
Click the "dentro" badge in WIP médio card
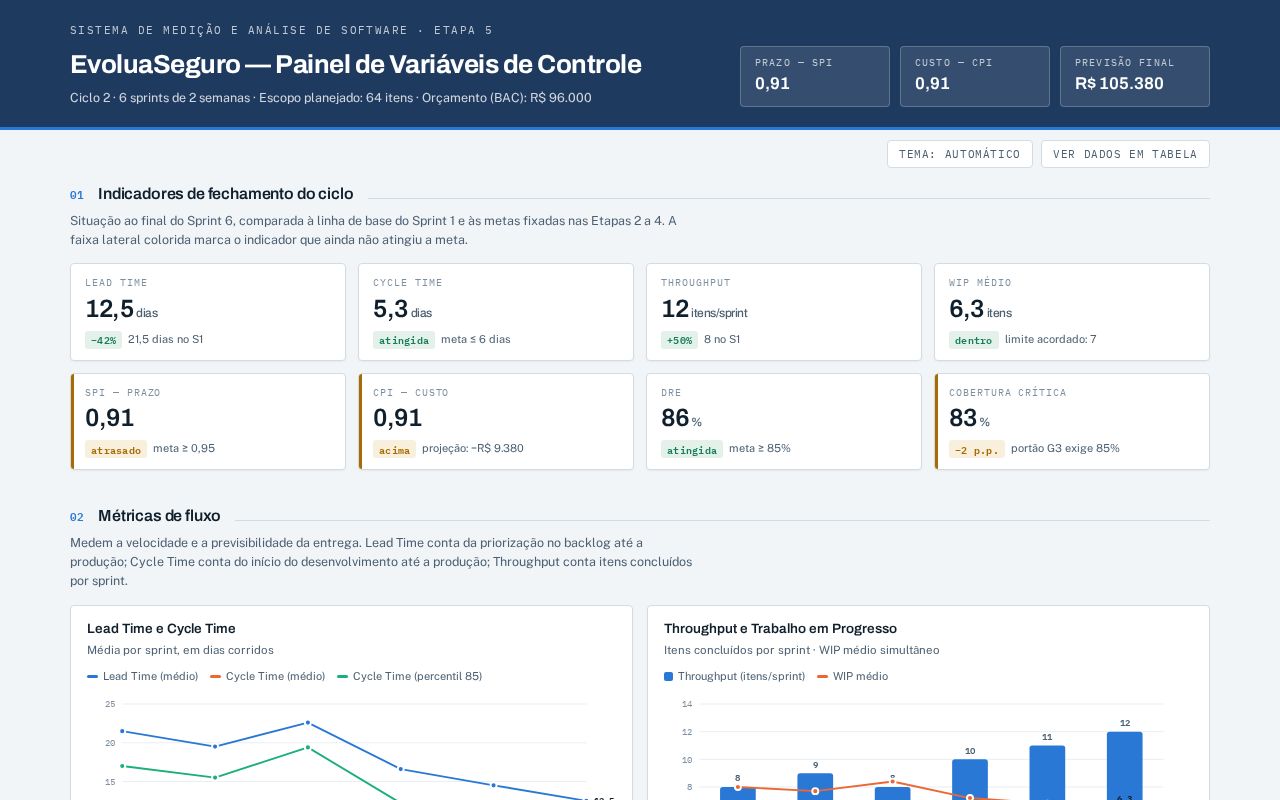[974, 340]
